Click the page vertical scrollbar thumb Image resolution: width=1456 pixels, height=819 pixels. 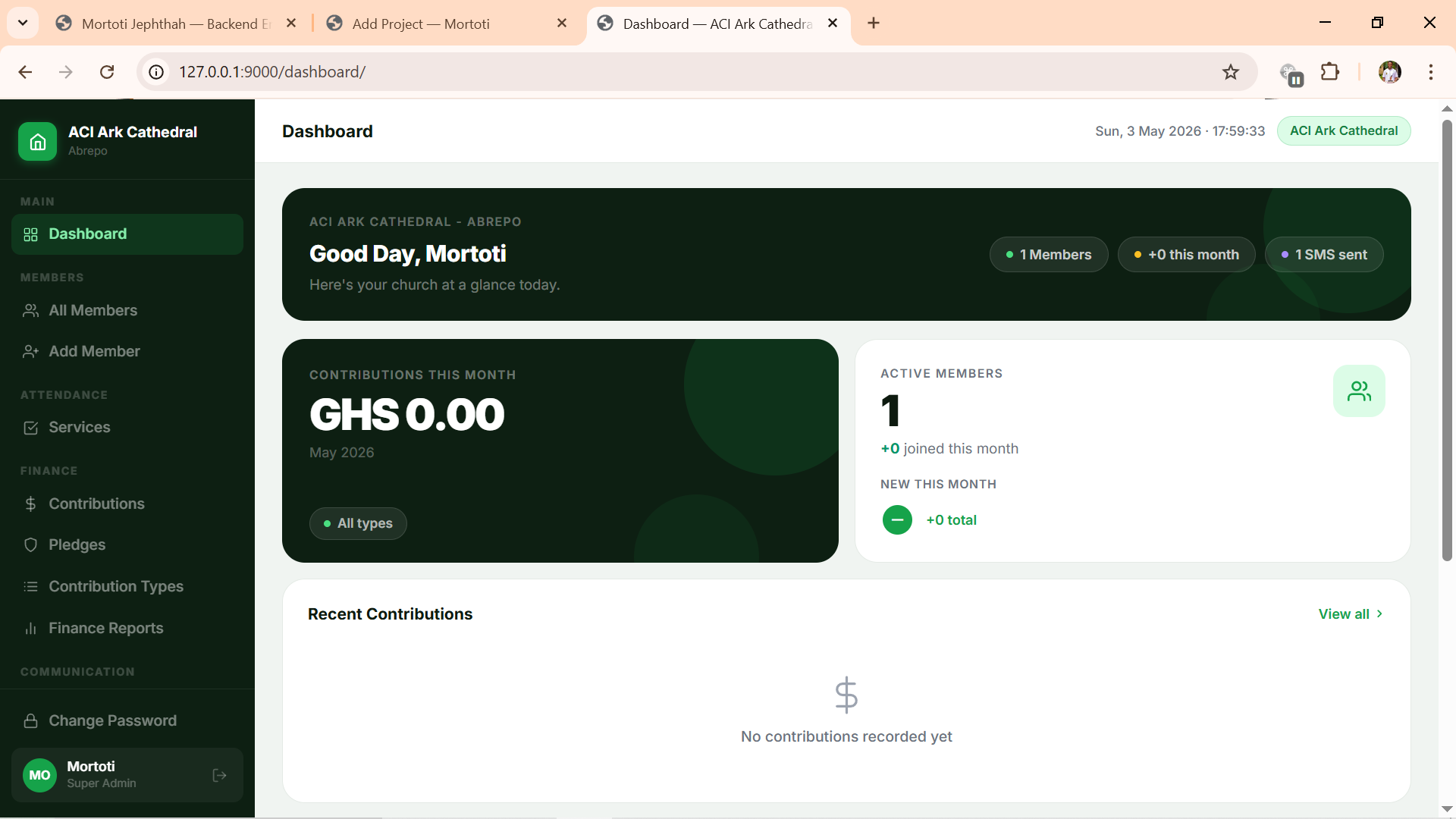tap(1447, 340)
